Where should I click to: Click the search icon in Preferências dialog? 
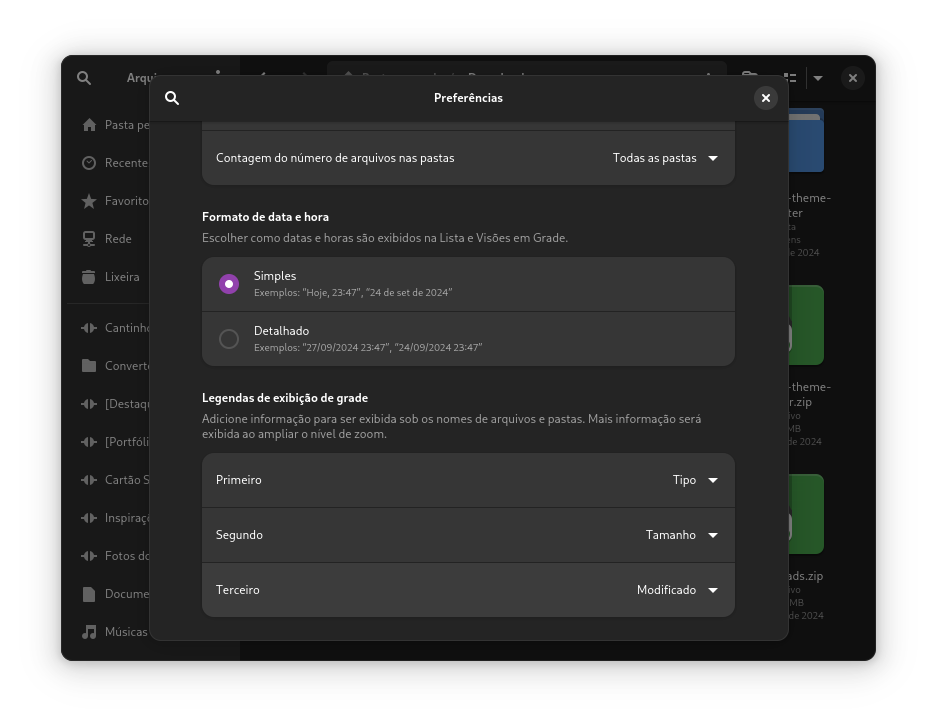[172, 98]
